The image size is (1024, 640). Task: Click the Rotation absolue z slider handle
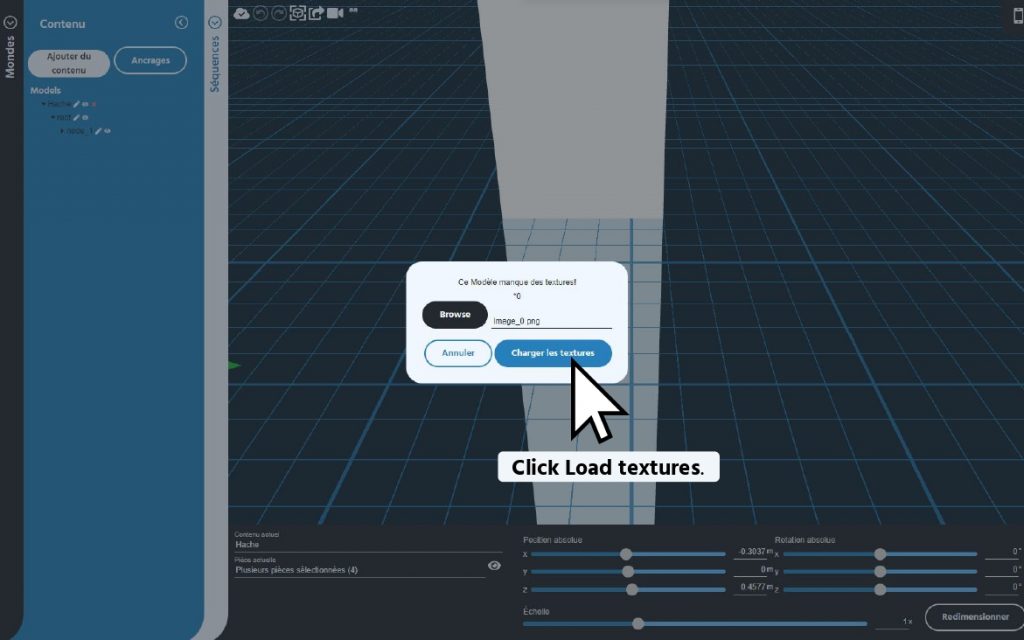coord(880,590)
